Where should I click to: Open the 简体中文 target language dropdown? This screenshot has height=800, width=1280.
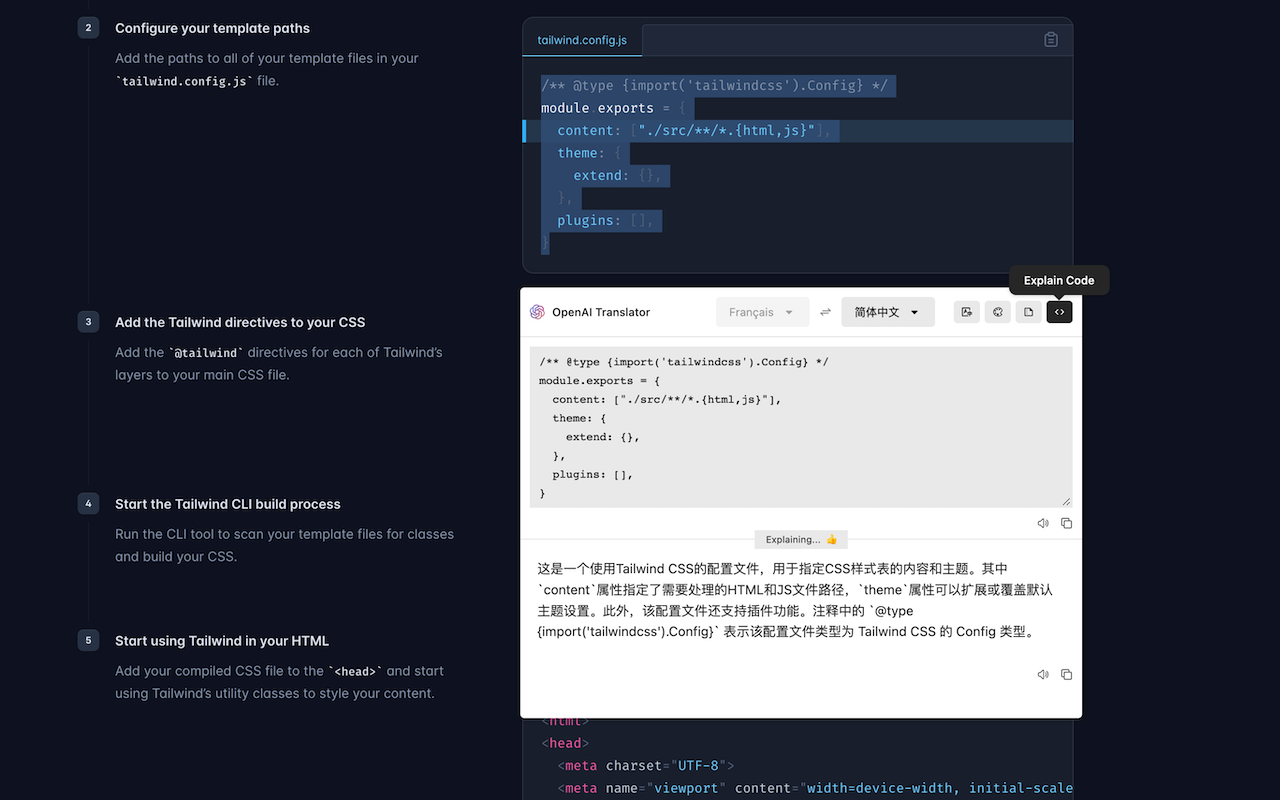(x=887, y=312)
